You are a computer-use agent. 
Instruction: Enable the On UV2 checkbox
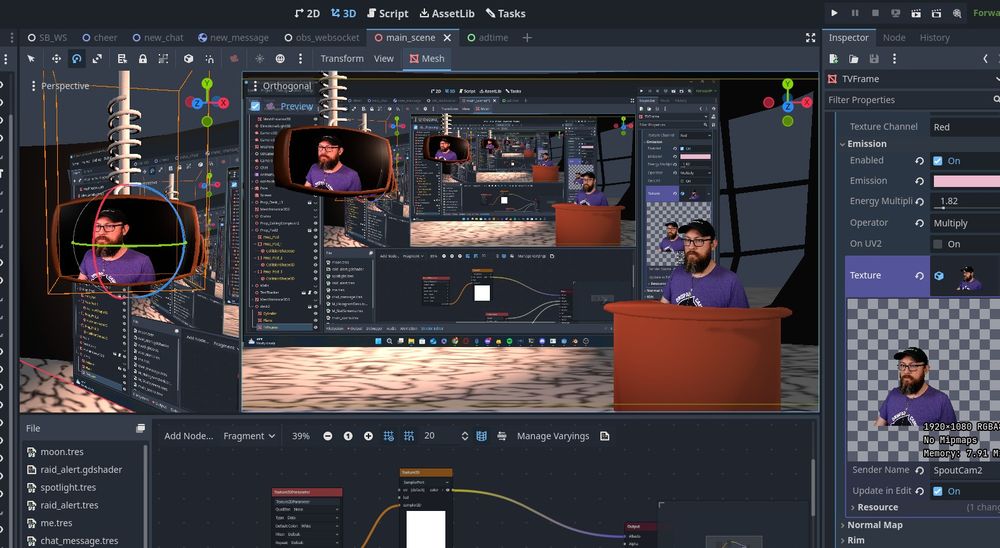938,244
